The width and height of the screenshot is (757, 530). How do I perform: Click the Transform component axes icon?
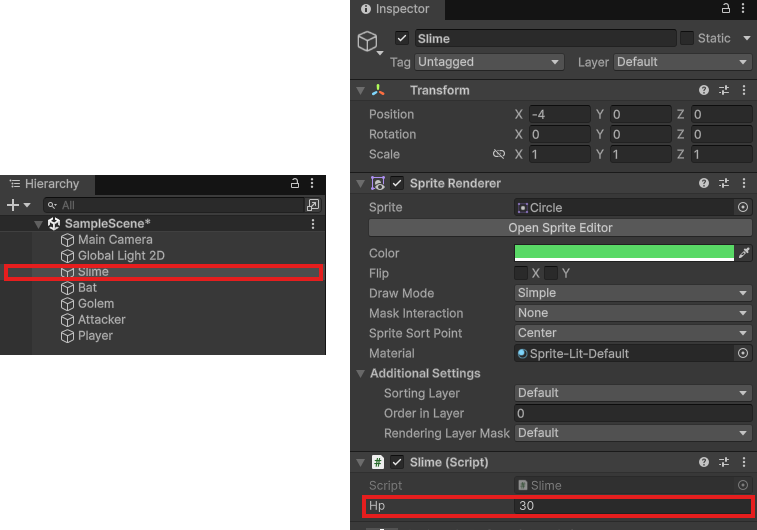pos(378,90)
